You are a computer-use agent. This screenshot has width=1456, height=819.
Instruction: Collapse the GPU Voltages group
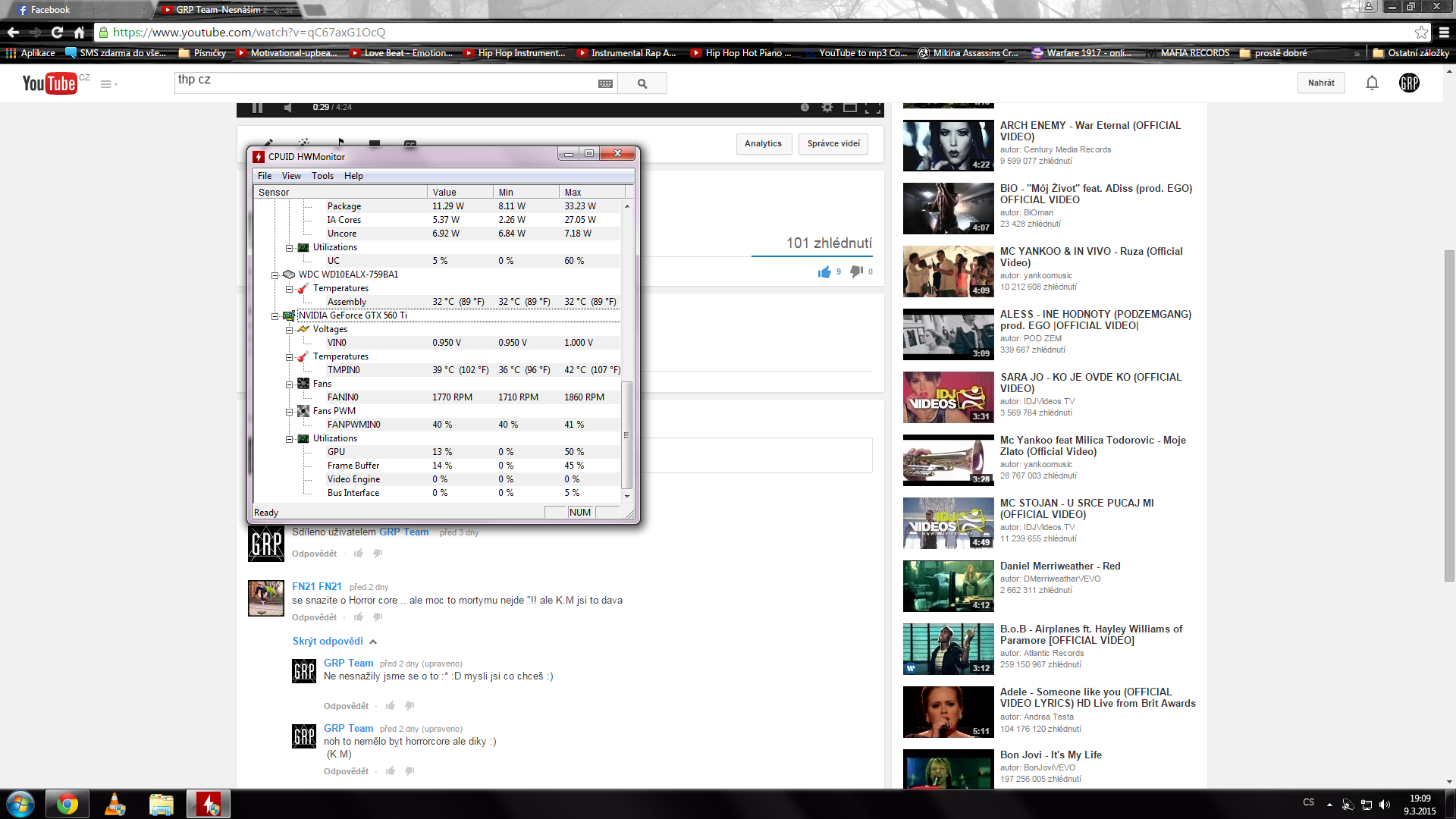(x=289, y=330)
